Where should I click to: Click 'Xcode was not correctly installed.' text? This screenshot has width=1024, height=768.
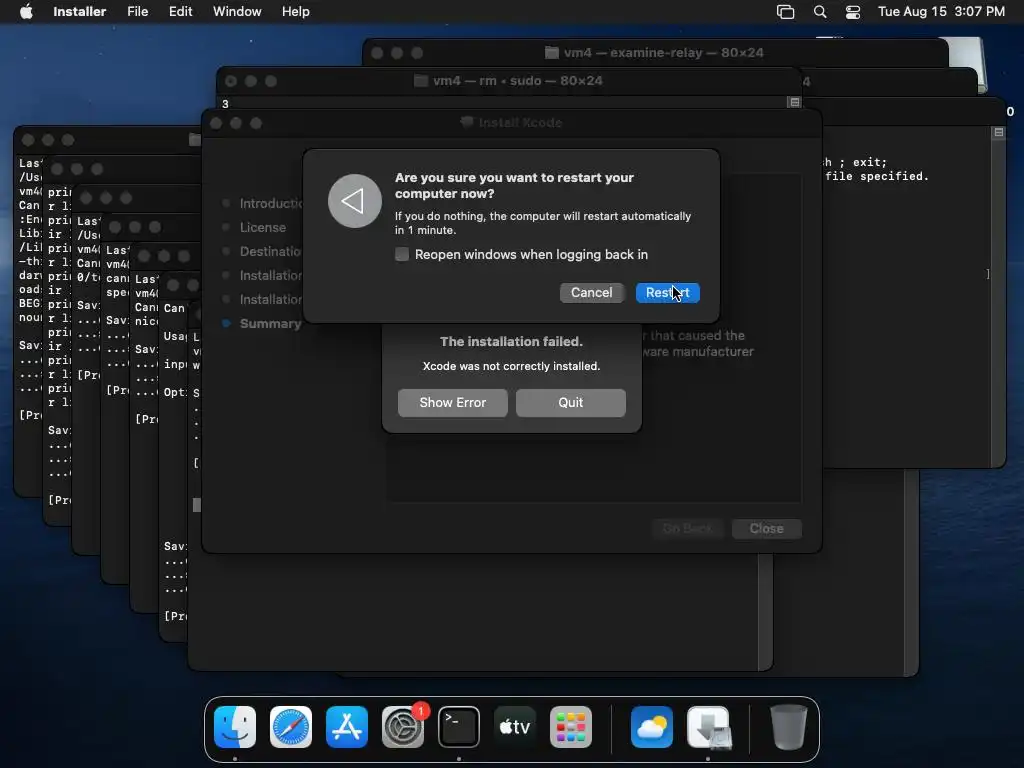[x=511, y=366]
